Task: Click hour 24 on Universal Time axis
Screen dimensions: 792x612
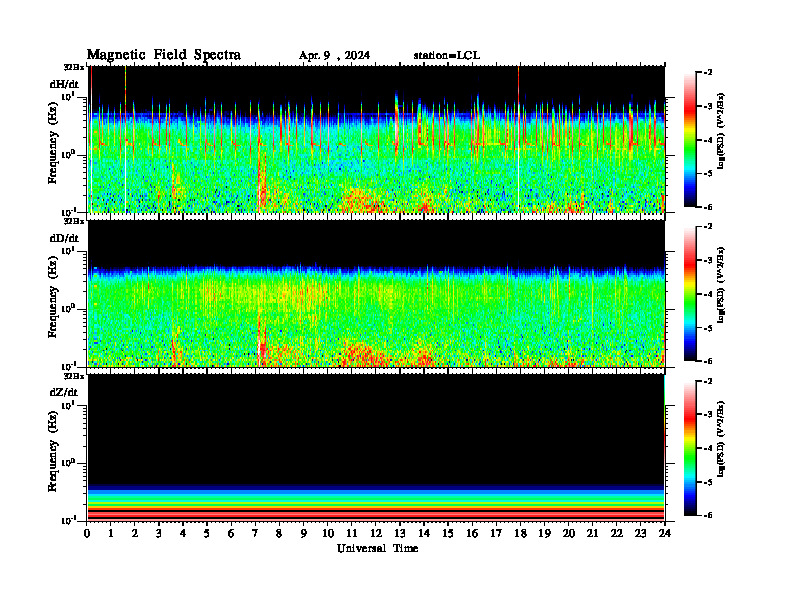Action: (x=665, y=534)
